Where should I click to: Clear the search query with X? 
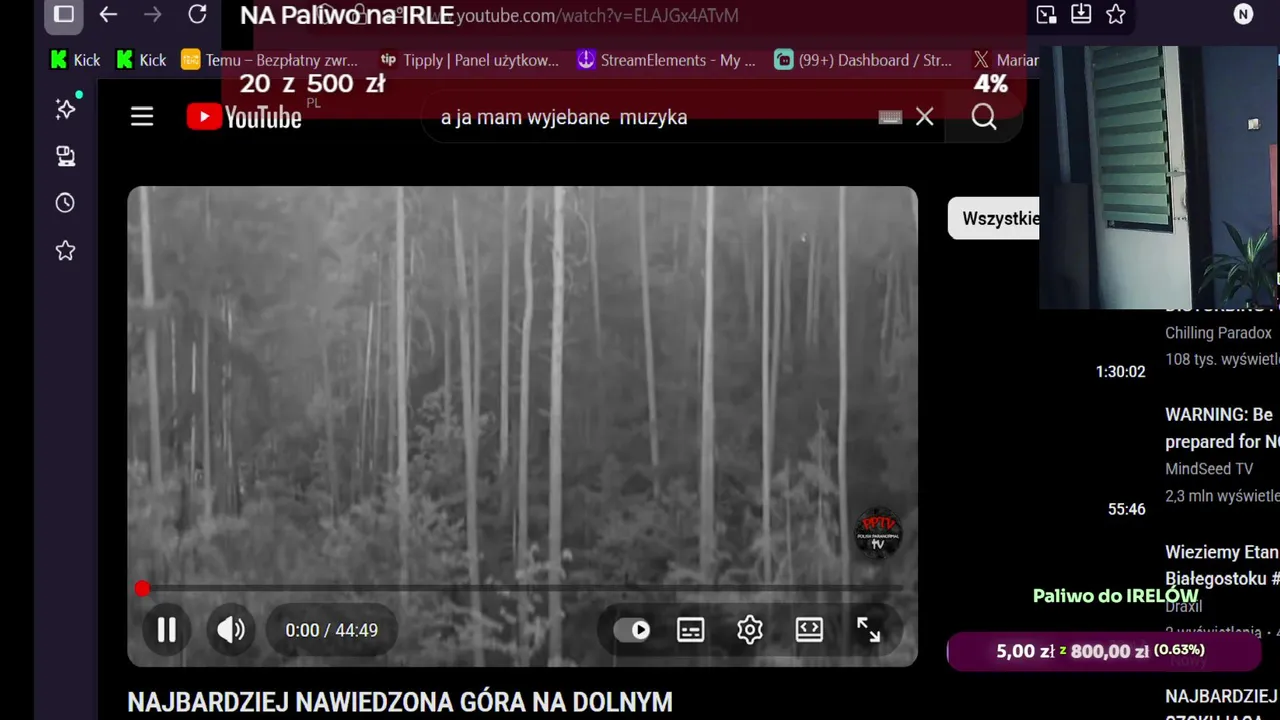pos(924,117)
